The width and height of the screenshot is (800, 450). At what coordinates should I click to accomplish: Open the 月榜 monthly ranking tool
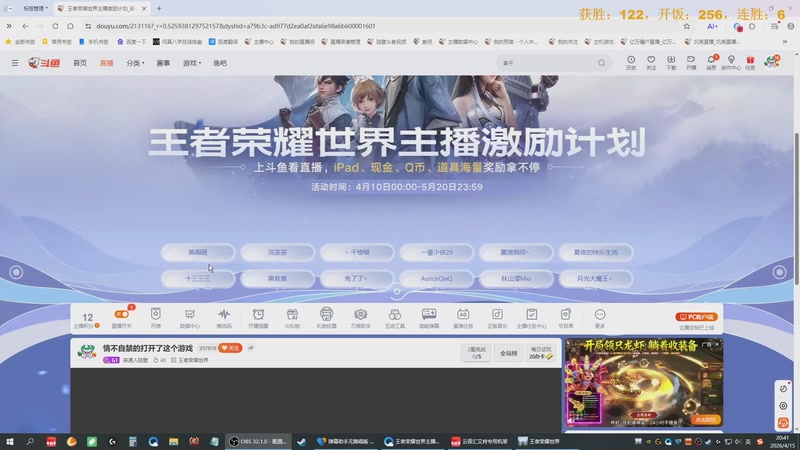coord(156,318)
